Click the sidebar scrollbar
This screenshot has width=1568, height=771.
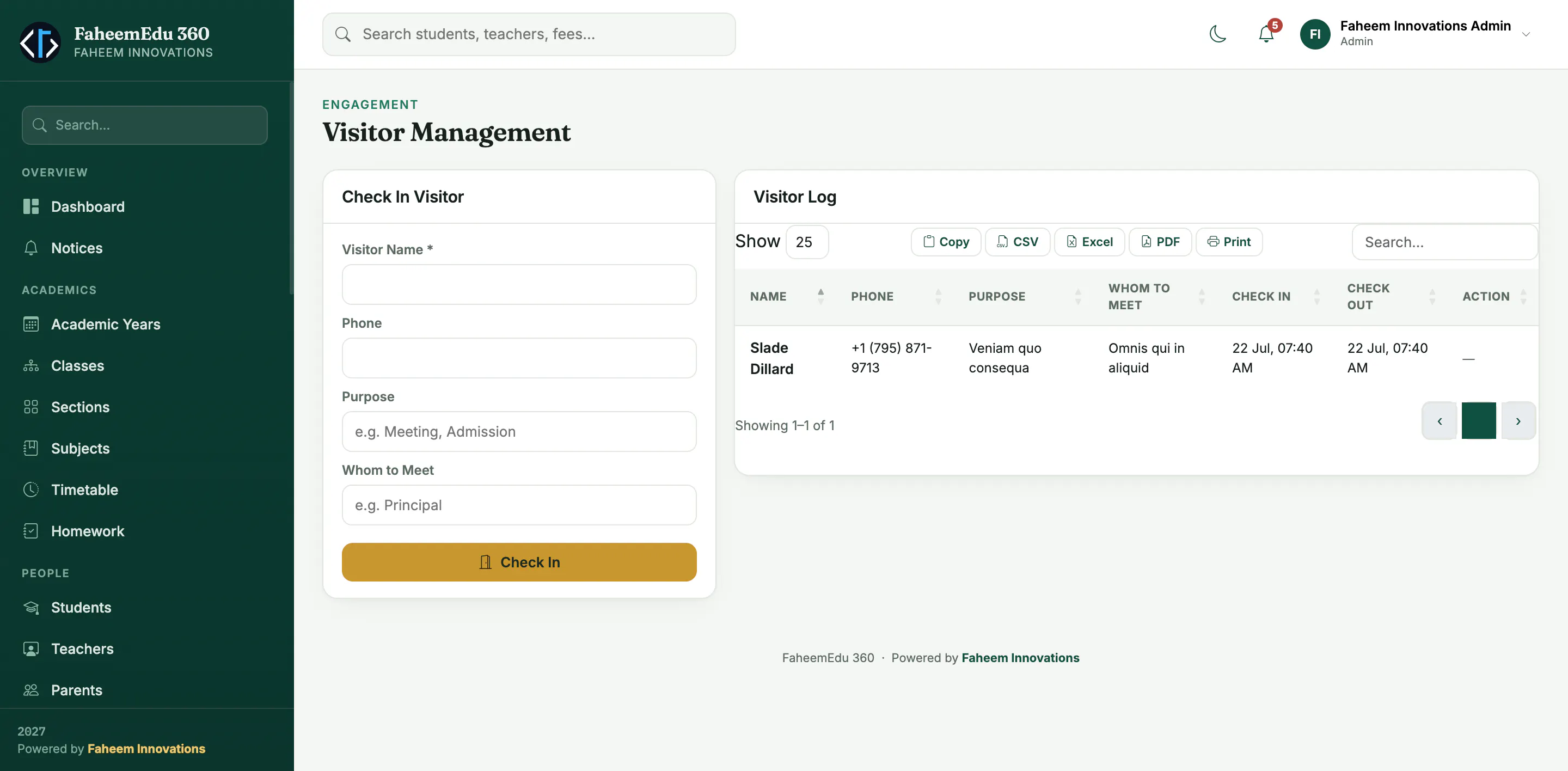(x=292, y=188)
